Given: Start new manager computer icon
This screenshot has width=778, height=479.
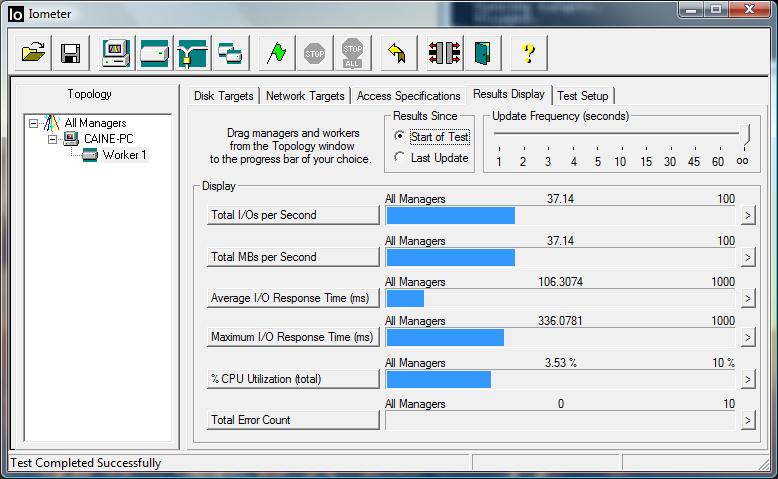Looking at the screenshot, I should tap(116, 53).
